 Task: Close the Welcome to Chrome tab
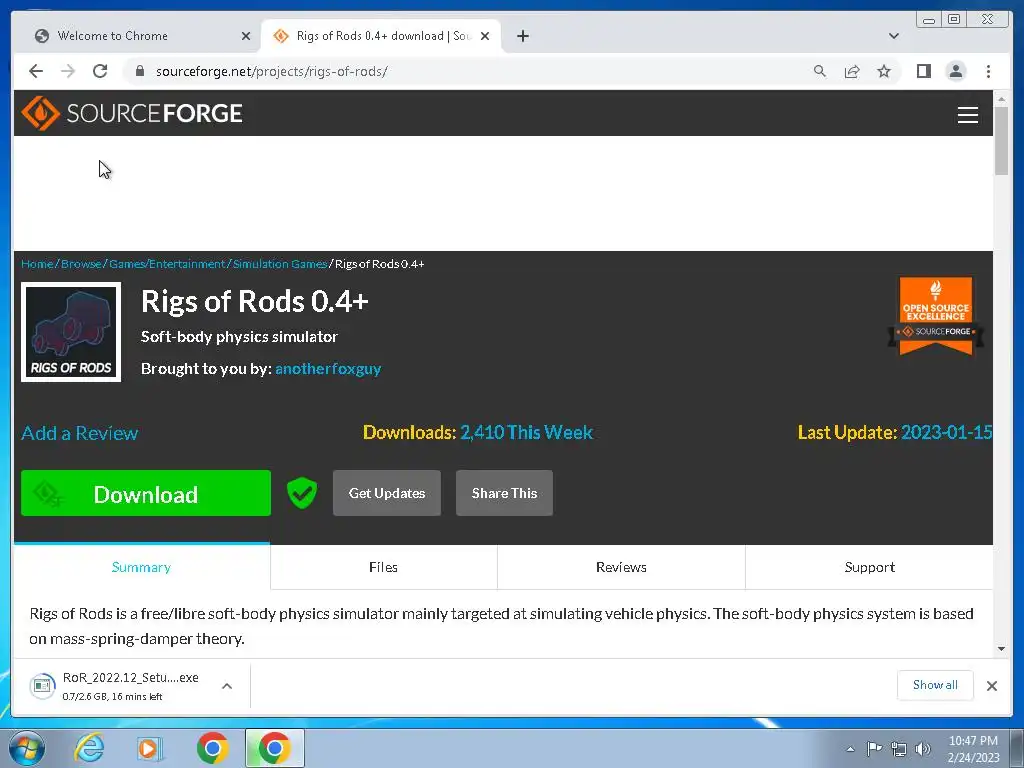246,36
